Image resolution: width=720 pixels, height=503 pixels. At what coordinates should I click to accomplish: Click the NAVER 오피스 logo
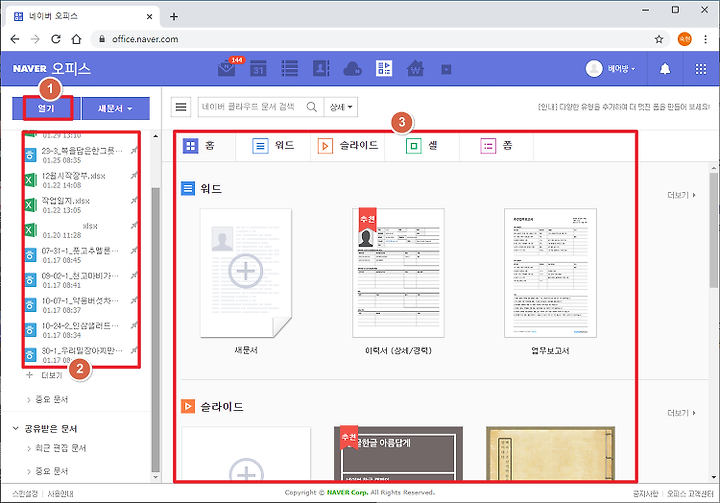pos(51,68)
